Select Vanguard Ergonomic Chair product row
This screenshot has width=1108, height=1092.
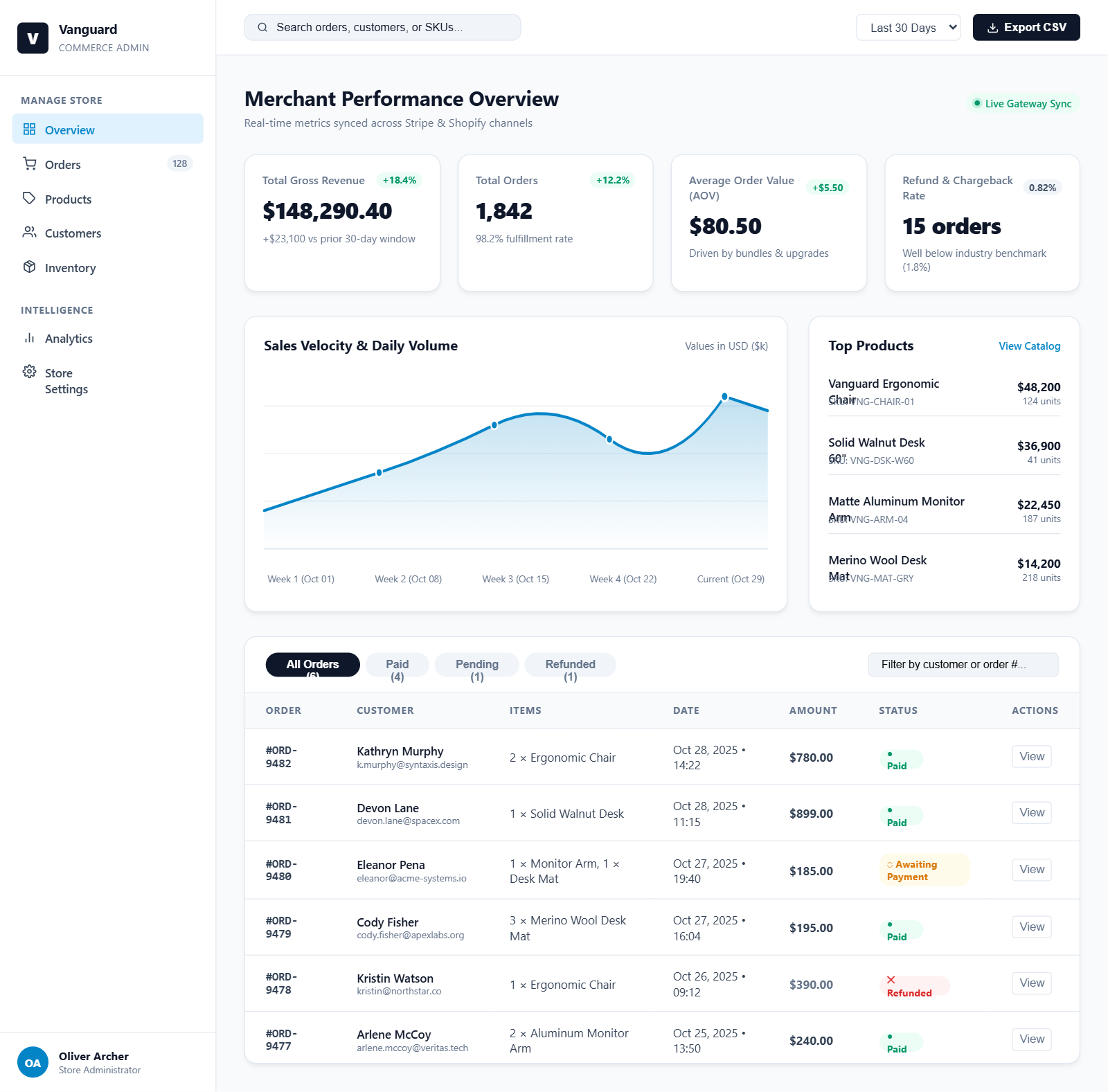point(944,392)
